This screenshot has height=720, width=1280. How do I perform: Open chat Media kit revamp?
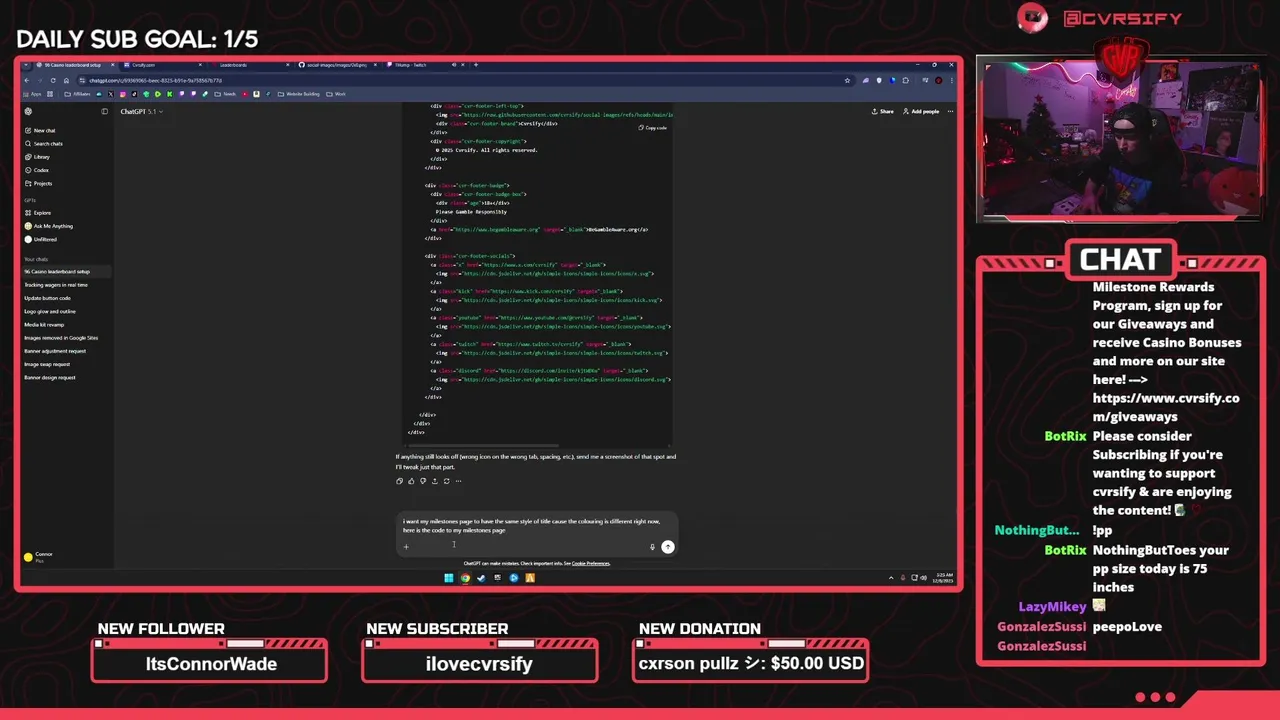coord(44,324)
